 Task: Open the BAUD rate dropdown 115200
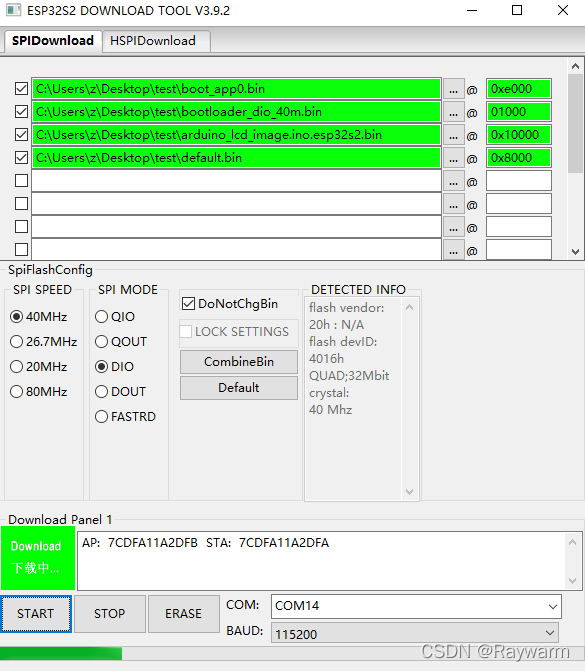(x=414, y=633)
